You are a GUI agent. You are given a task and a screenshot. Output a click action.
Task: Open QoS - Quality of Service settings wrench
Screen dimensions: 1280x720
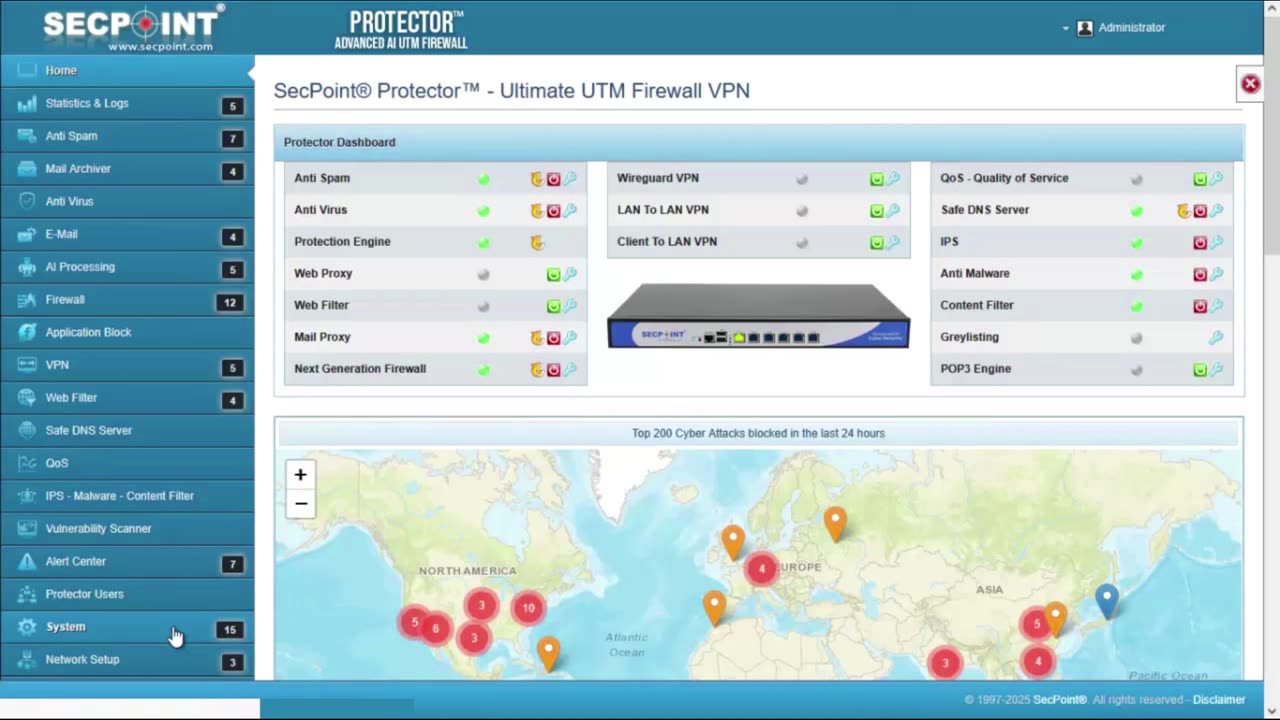pyautogui.click(x=1217, y=179)
